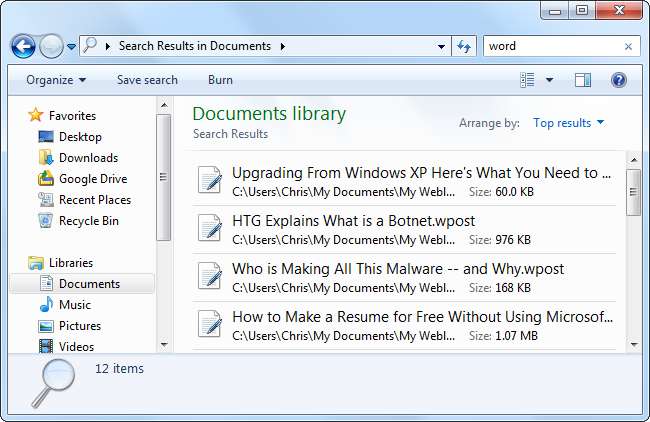Select the Pictures library
This screenshot has width=650, height=422.
coord(79,326)
